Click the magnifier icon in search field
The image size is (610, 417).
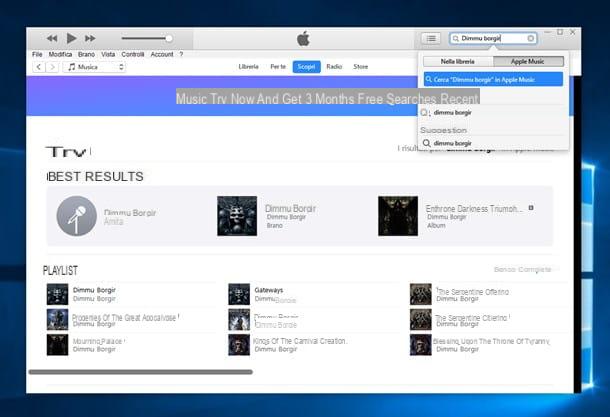pyautogui.click(x=456, y=38)
